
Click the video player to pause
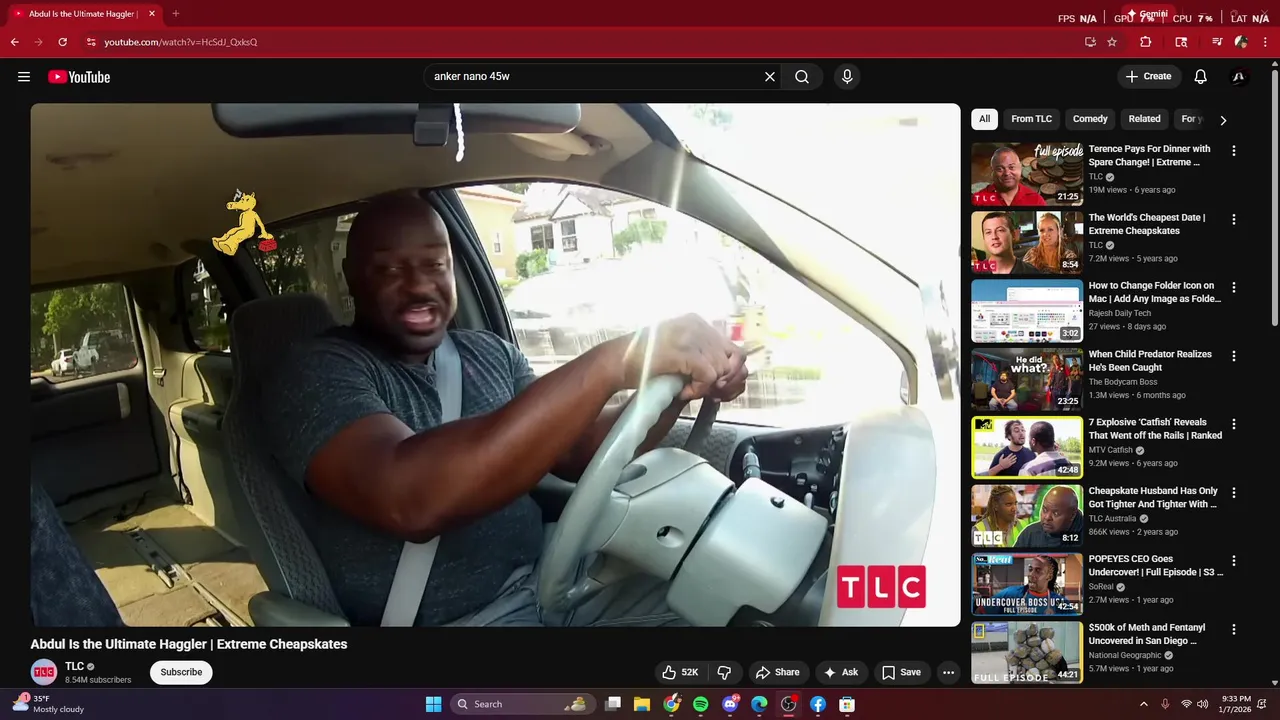pyautogui.click(x=495, y=365)
